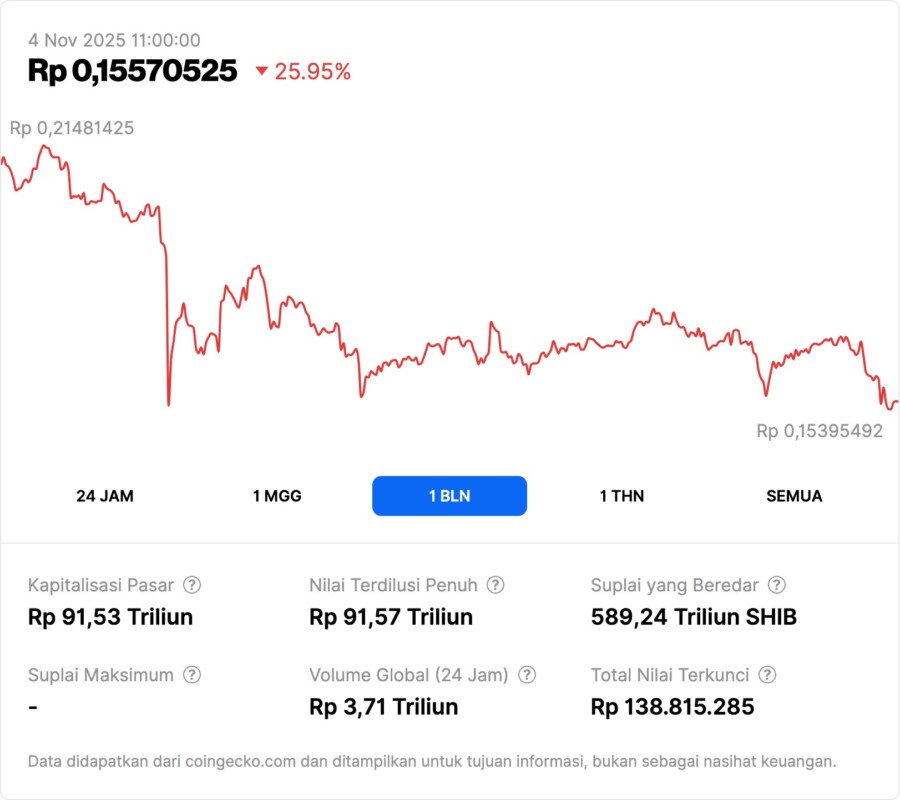Click help icon beside Suplai yang Beredar
This screenshot has height=800, width=900.
point(776,585)
